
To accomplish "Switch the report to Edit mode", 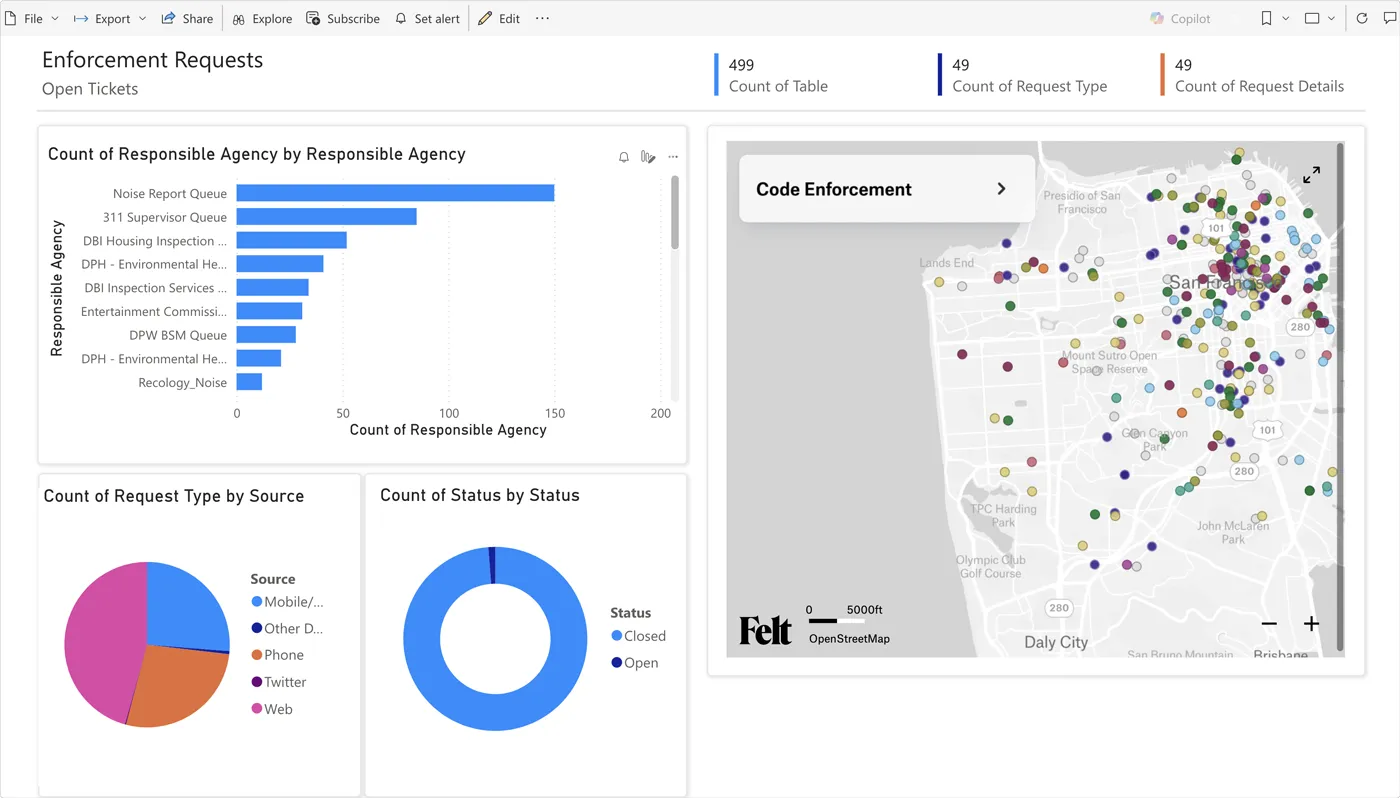I will tap(499, 19).
